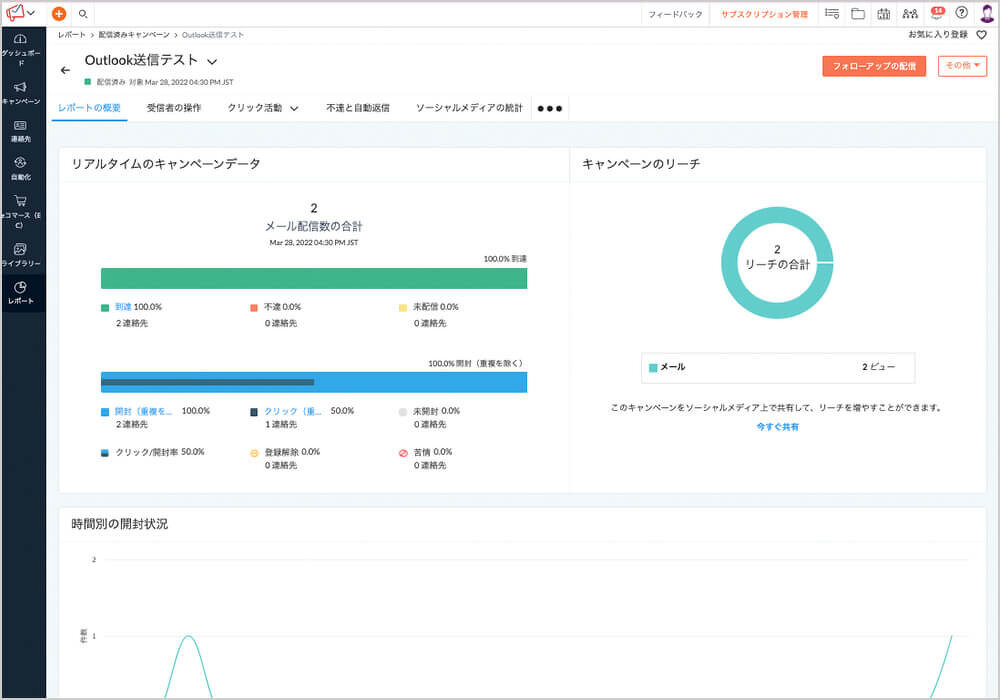Click the teal メール legend swatch
Viewport: 1000px width, 700px height.
652,368
